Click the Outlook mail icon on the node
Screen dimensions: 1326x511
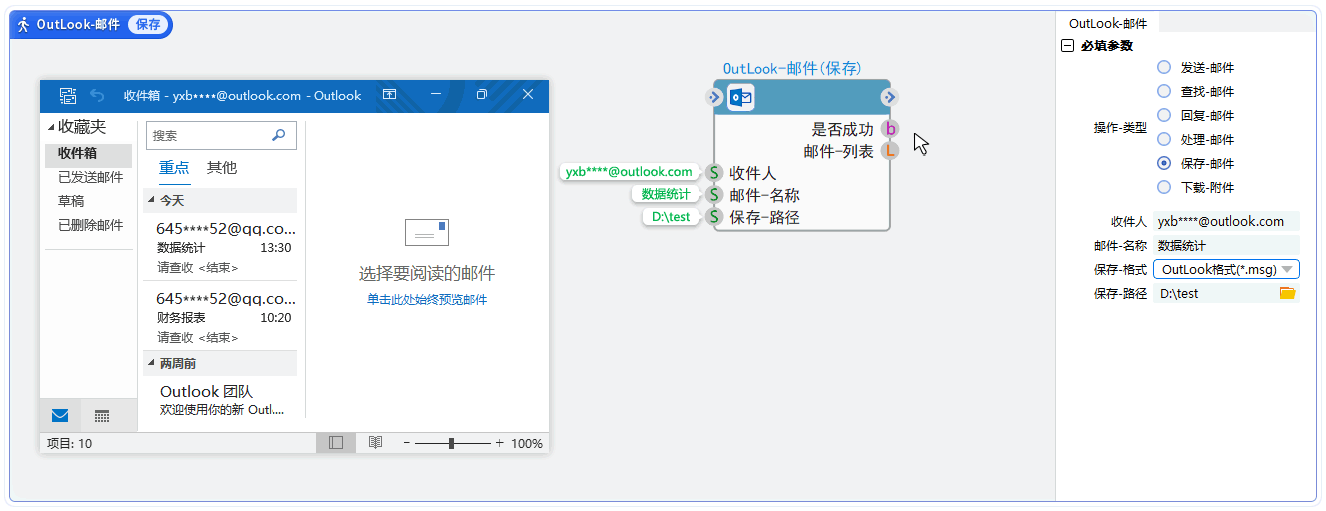[740, 97]
